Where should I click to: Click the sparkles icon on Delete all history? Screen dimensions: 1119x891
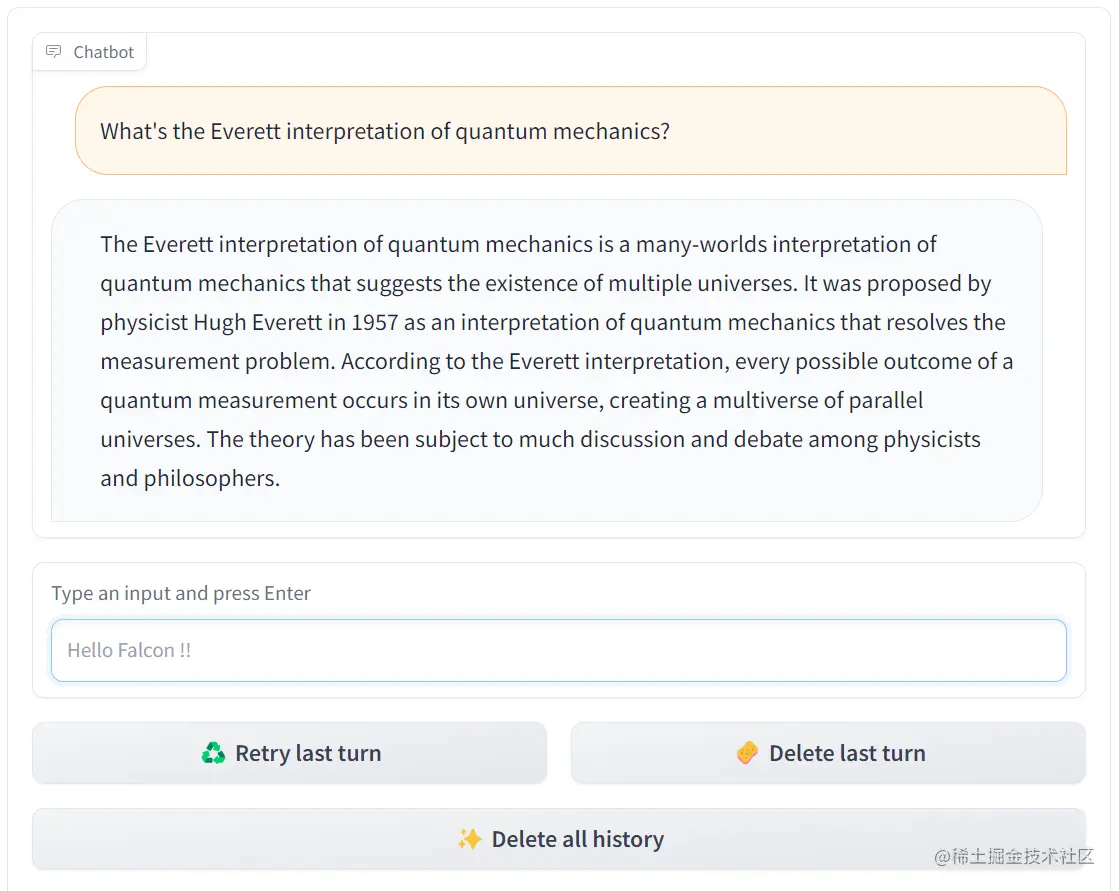pyautogui.click(x=469, y=839)
